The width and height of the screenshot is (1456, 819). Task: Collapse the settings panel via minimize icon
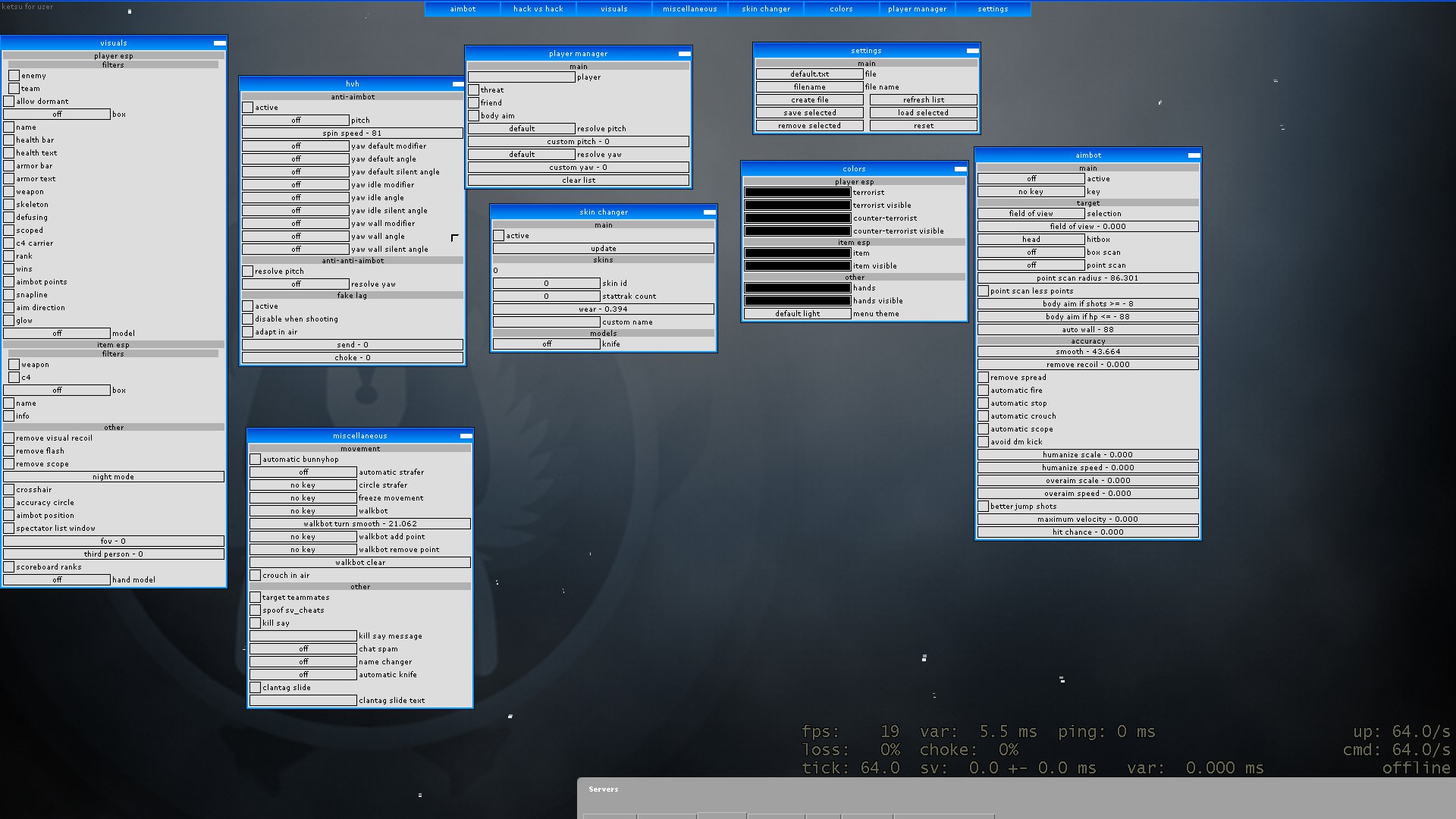[972, 51]
